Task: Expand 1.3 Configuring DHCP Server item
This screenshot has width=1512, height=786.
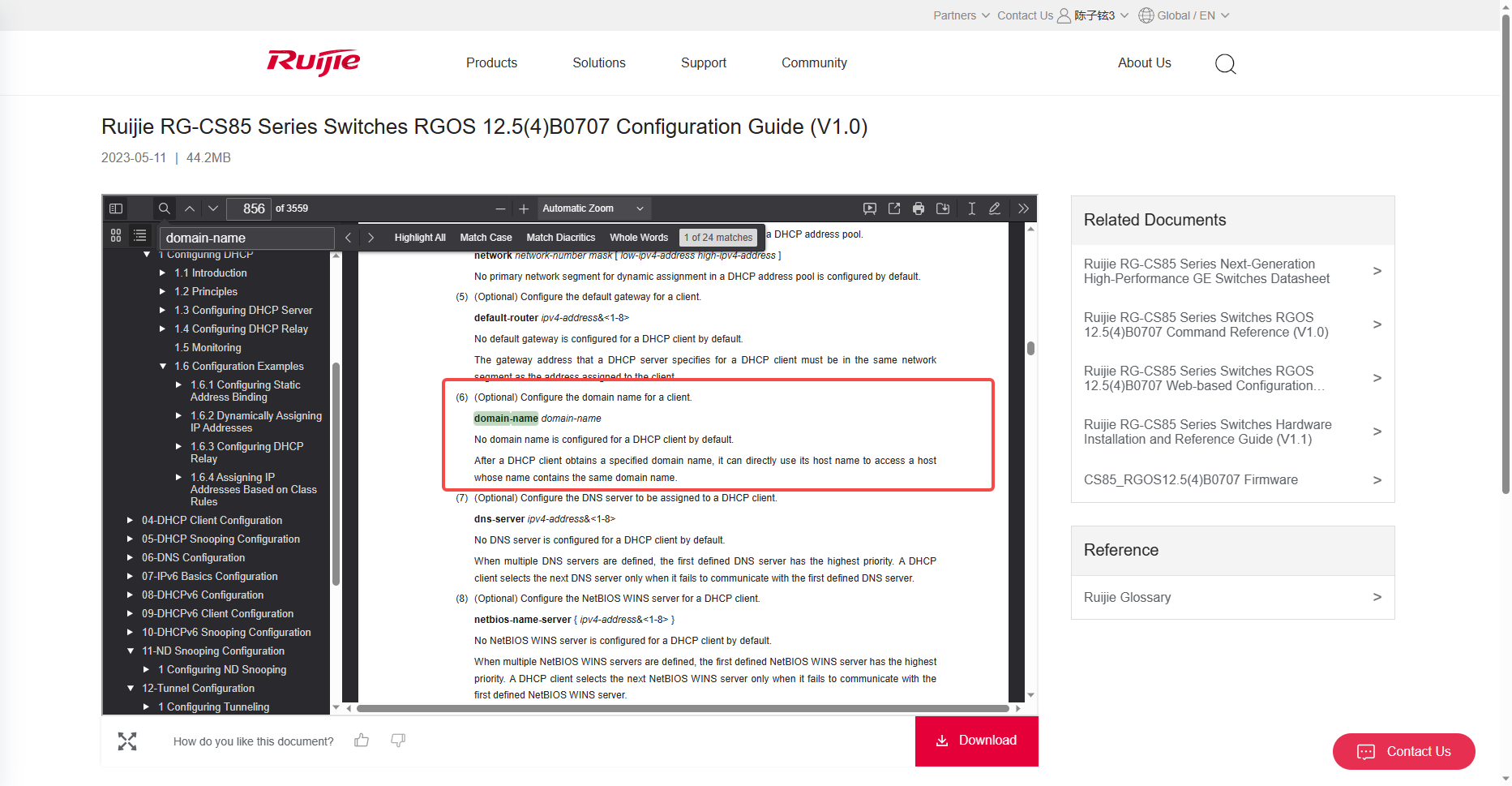Action: tap(162, 311)
